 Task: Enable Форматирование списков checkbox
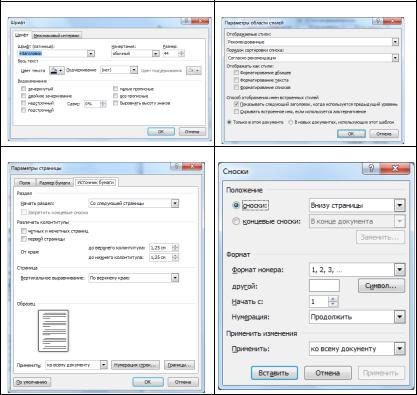pos(236,87)
